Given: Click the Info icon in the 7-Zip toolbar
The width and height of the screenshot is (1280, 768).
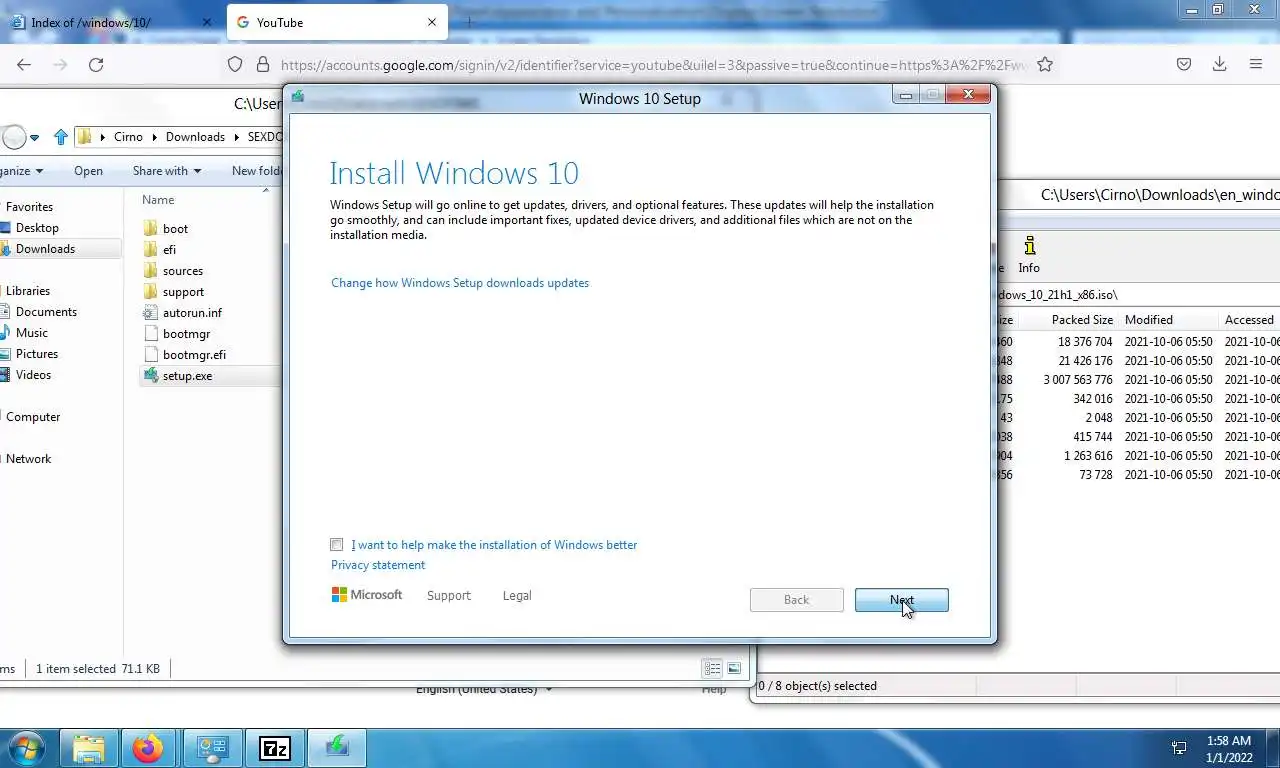Looking at the screenshot, I should click(1029, 254).
